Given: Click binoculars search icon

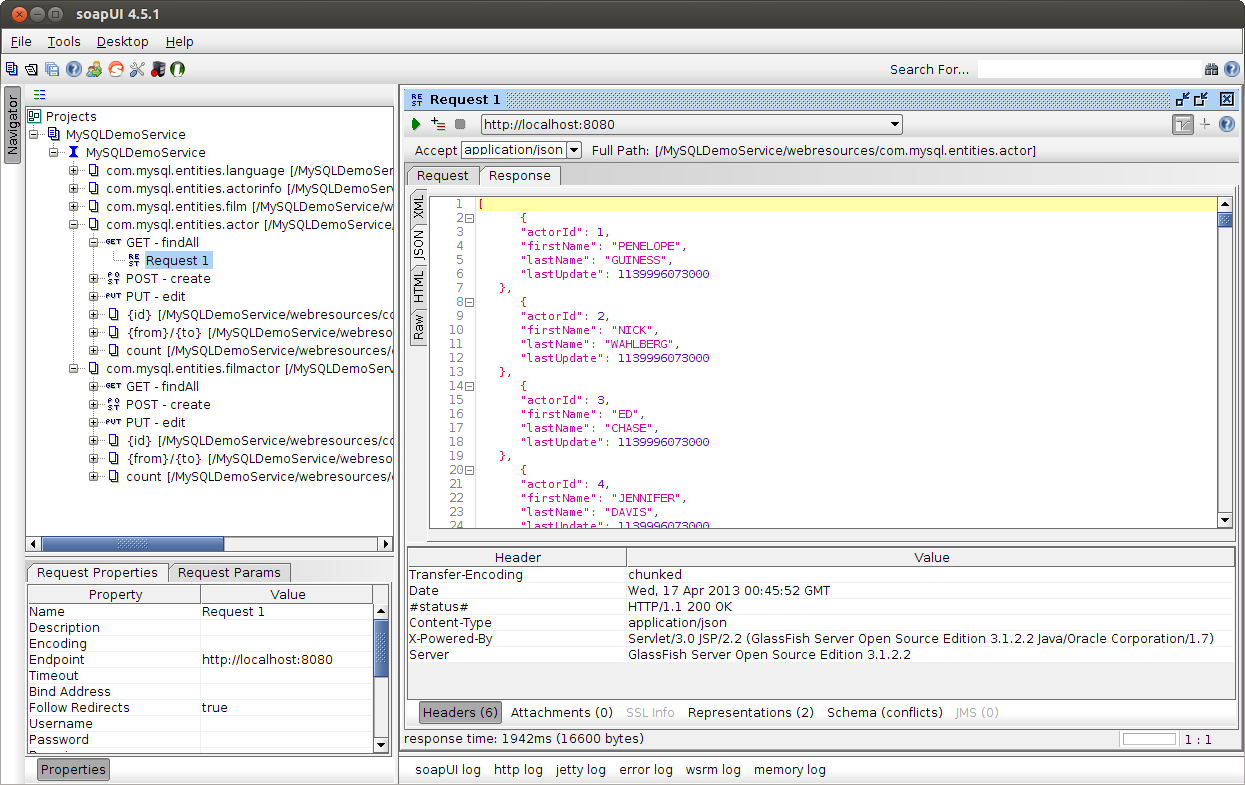Looking at the screenshot, I should pyautogui.click(x=1211, y=69).
